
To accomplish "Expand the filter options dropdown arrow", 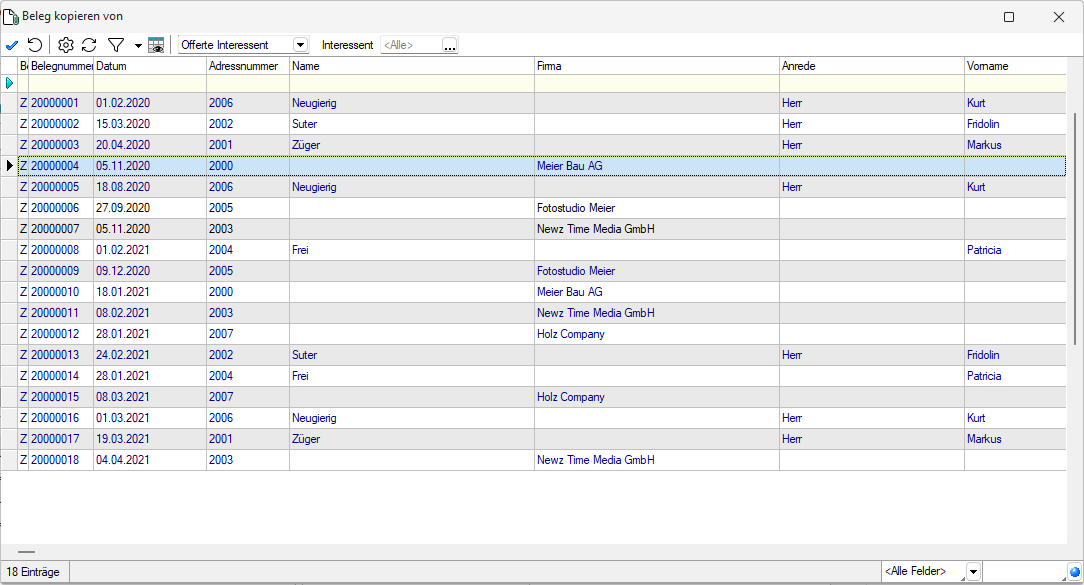I will pyautogui.click(x=137, y=46).
